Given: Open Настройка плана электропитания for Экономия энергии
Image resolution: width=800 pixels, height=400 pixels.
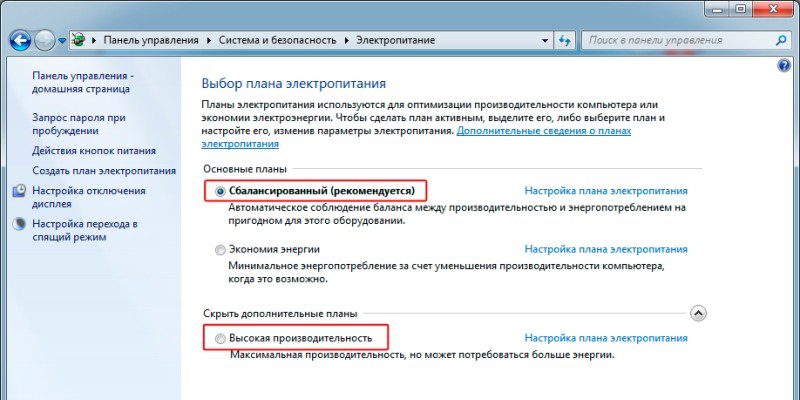Looking at the screenshot, I should [606, 249].
